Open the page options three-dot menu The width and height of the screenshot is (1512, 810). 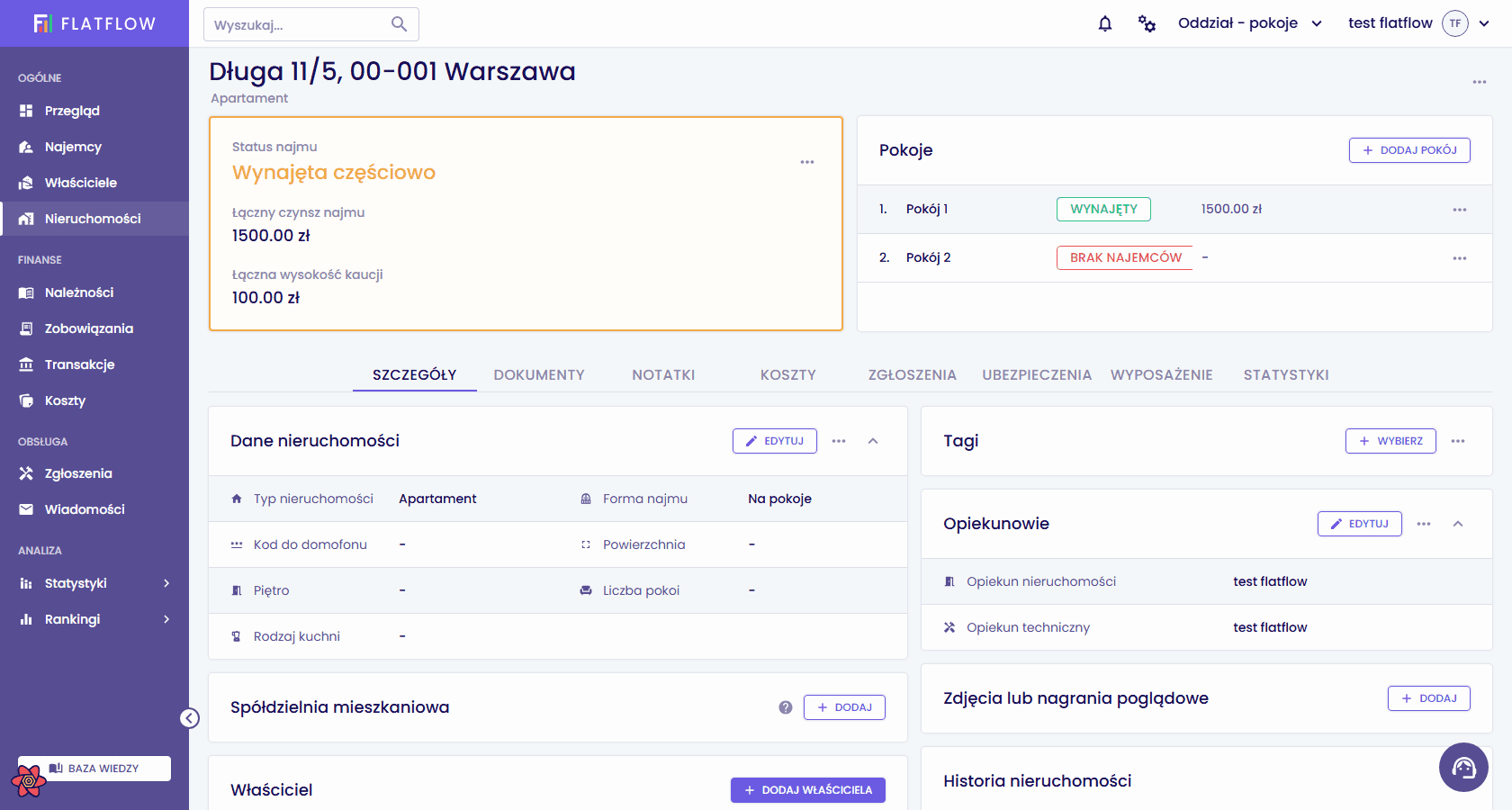[x=1480, y=82]
